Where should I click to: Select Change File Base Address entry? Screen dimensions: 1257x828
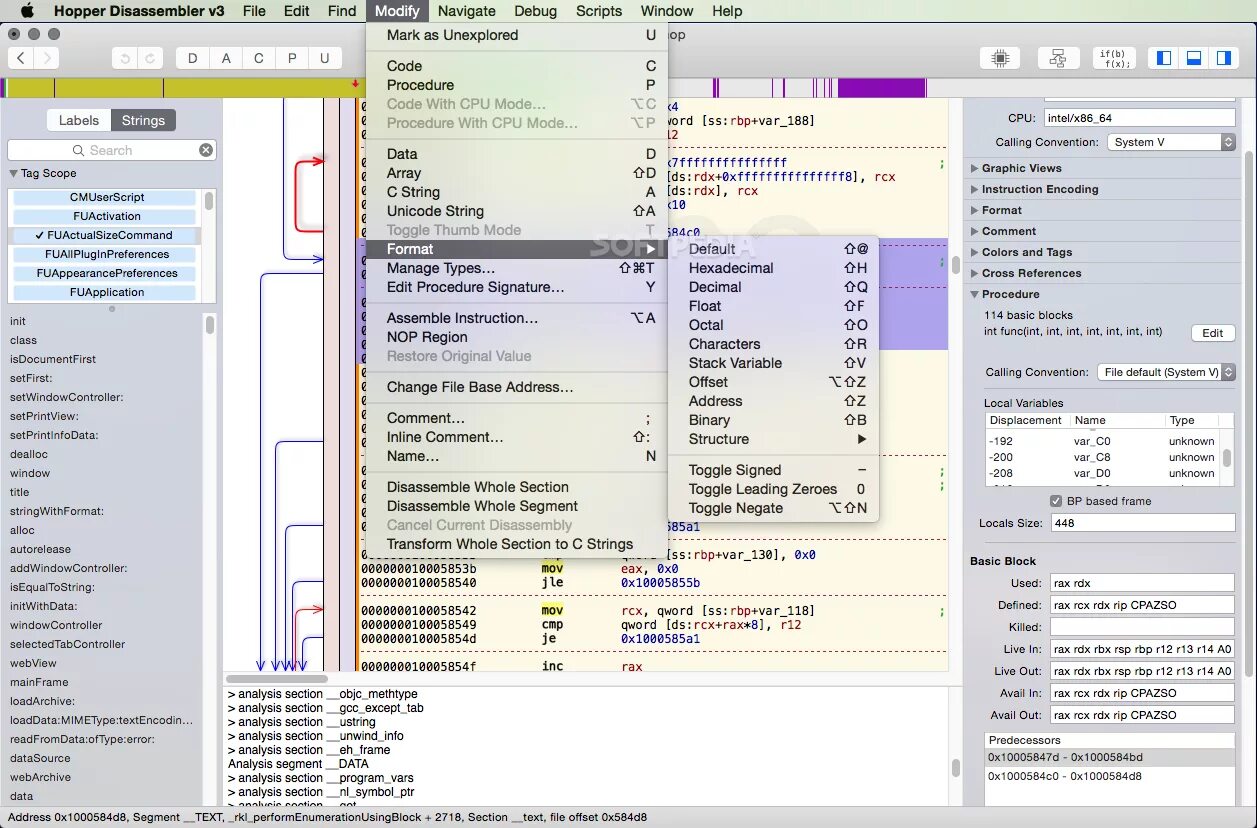coord(517,387)
